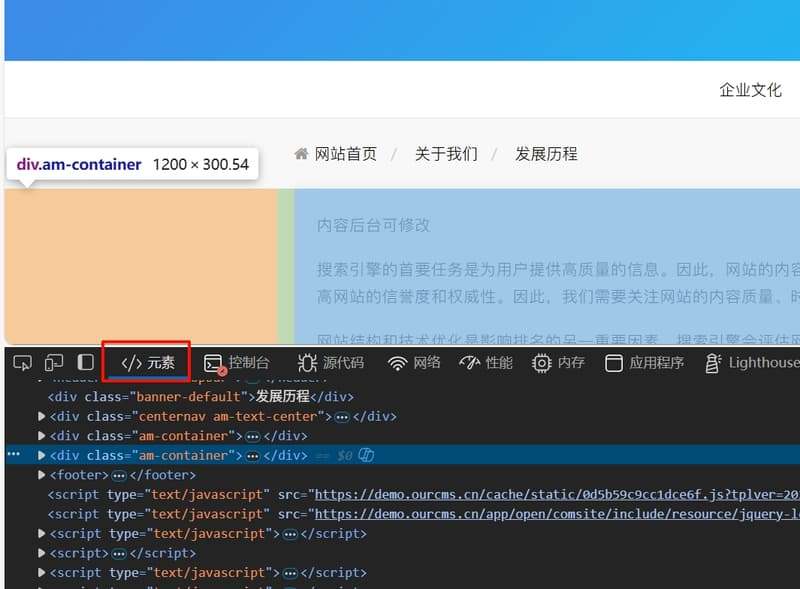Open the 性能 Performance tab
Image resolution: width=800 pixels, height=589 pixels.
click(x=486, y=363)
